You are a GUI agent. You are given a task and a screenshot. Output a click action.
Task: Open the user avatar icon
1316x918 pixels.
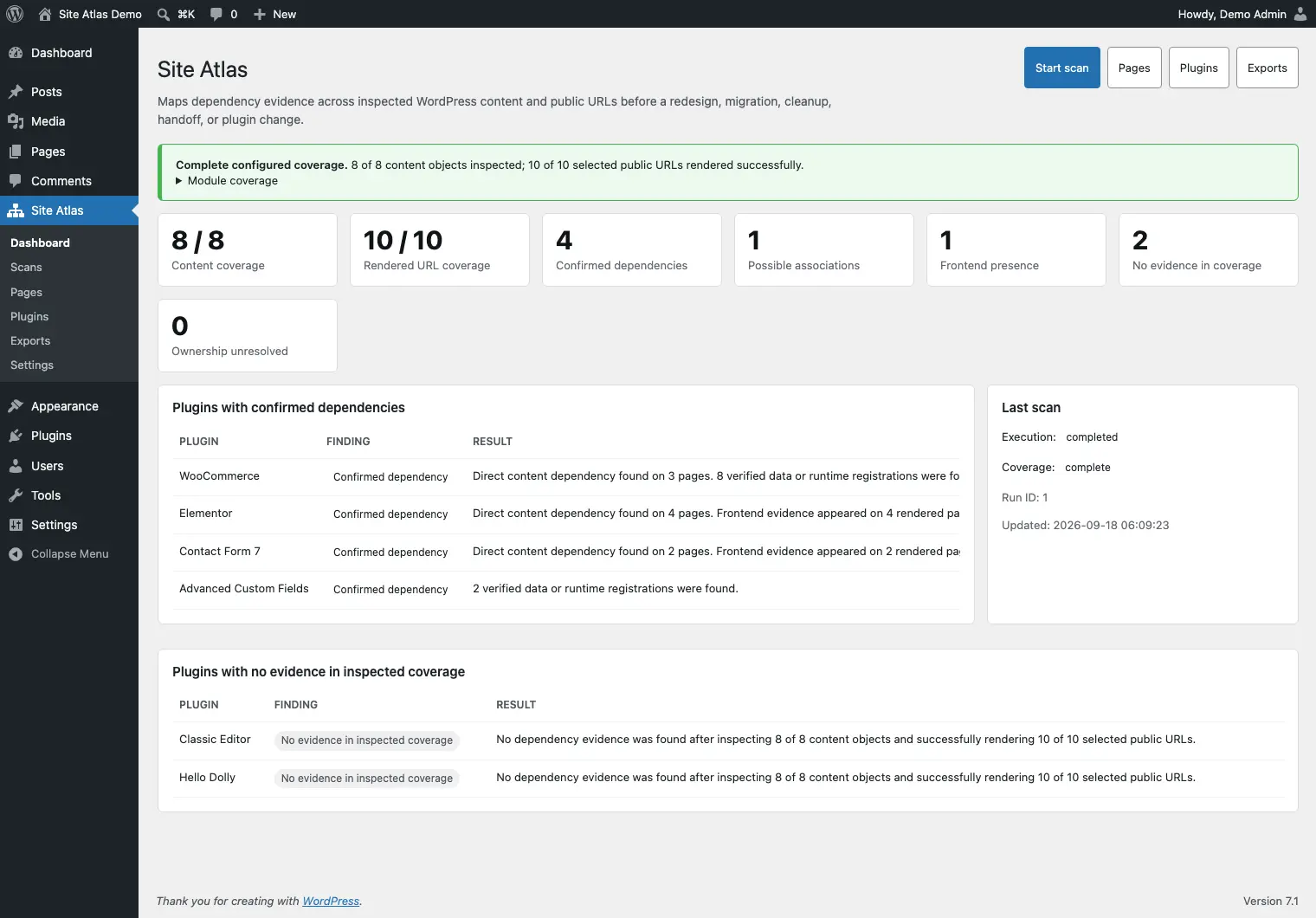(1300, 14)
